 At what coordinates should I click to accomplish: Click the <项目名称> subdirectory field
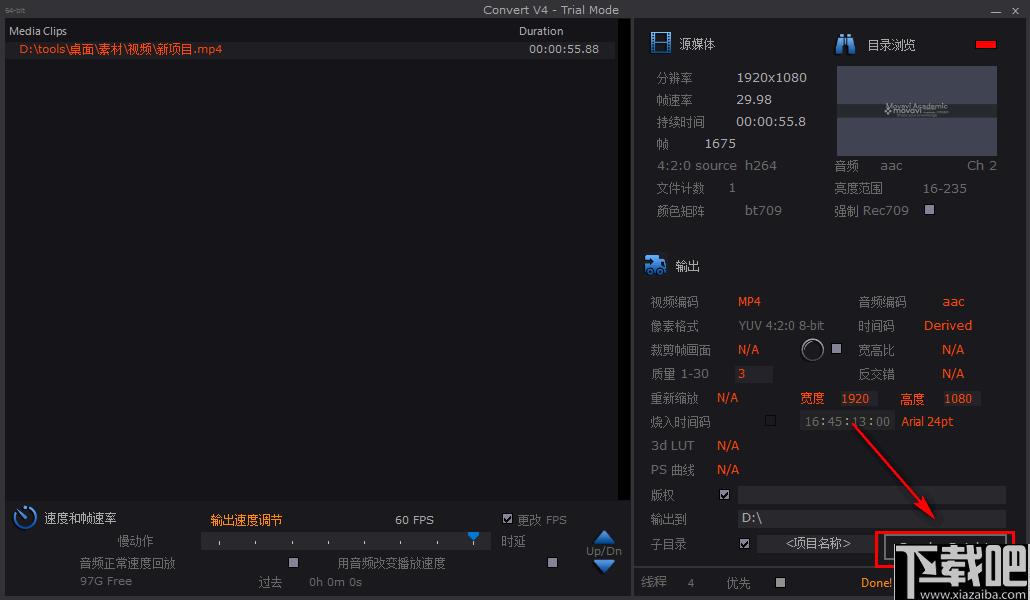(x=817, y=543)
